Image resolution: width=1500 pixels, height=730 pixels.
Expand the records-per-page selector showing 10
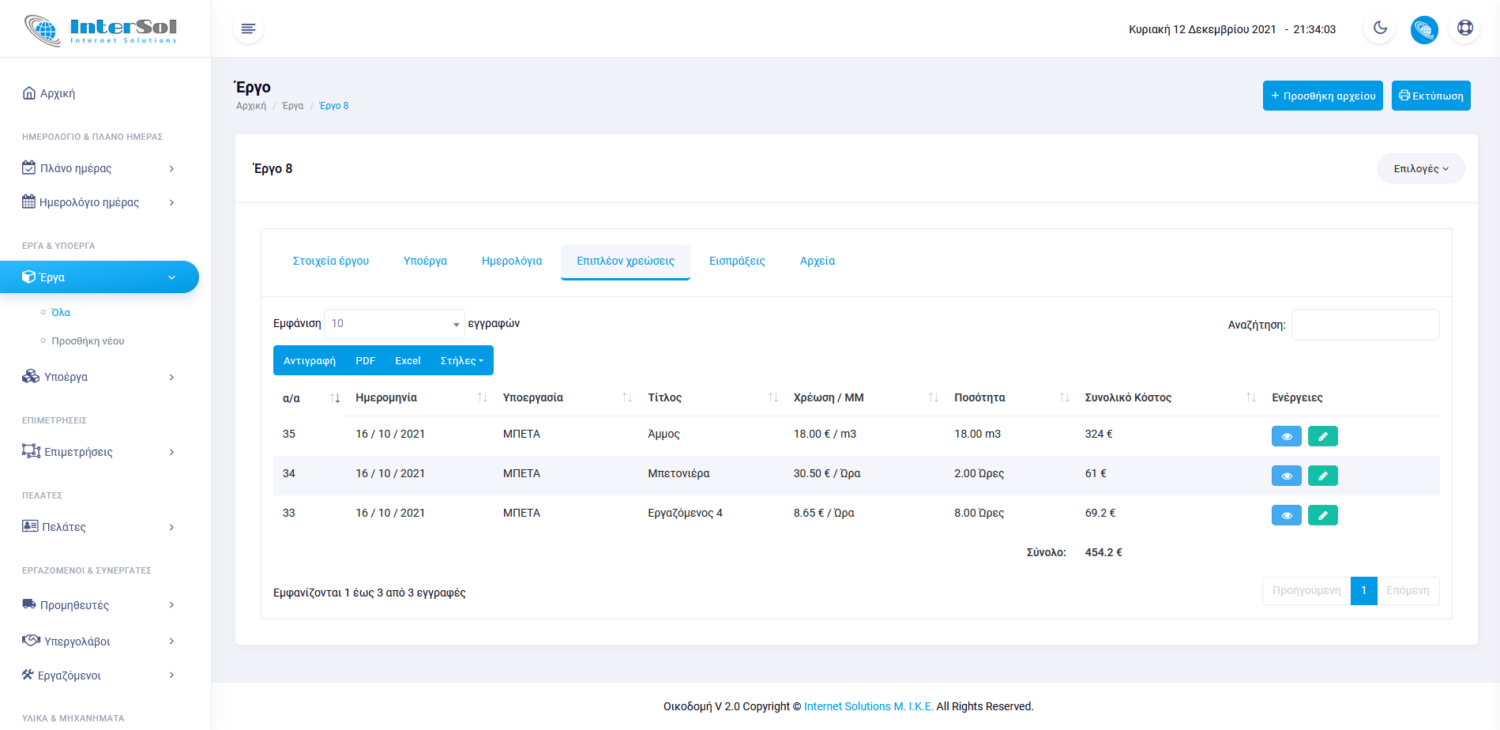click(394, 324)
